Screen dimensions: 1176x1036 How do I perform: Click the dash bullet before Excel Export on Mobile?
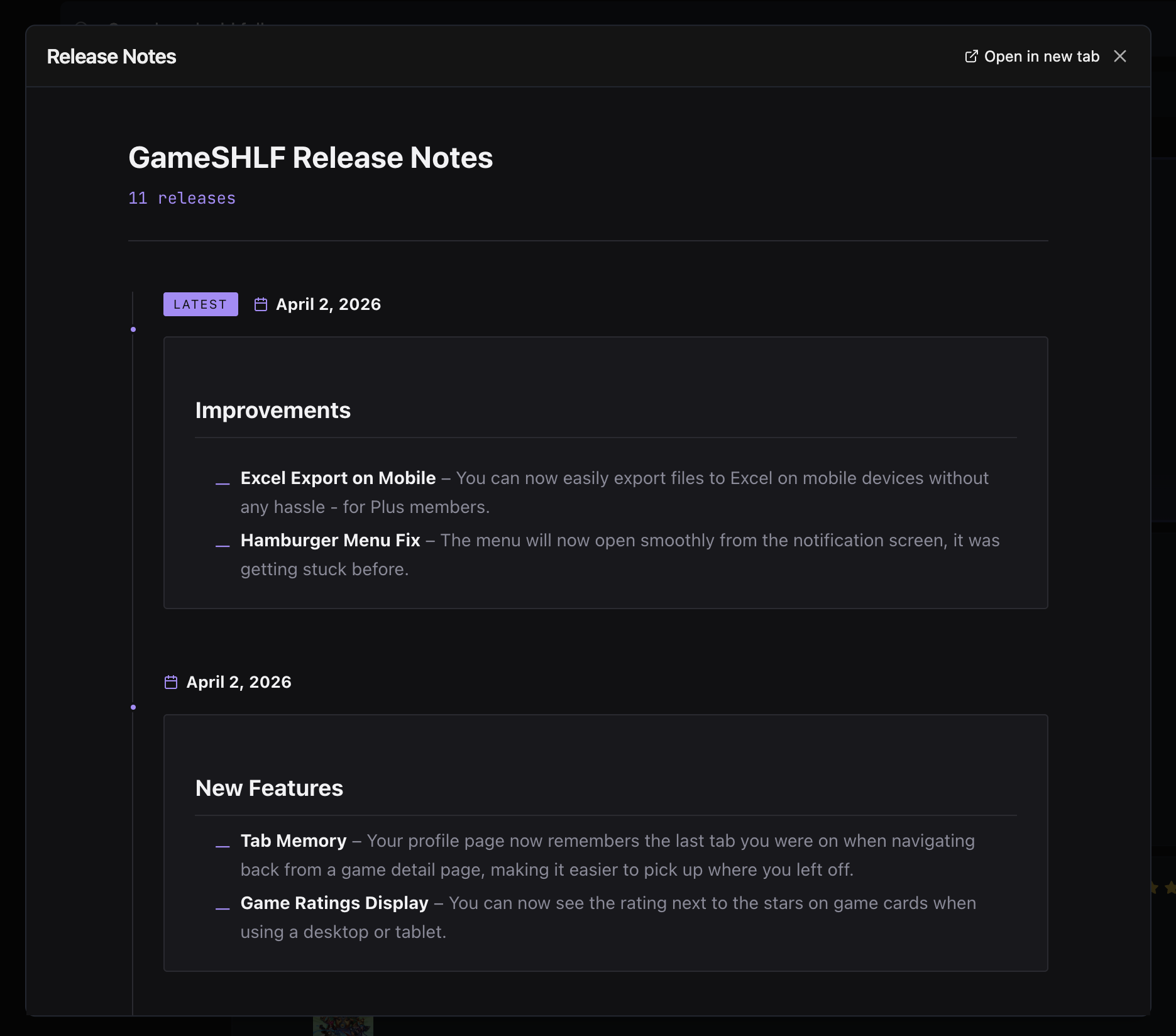tap(223, 483)
